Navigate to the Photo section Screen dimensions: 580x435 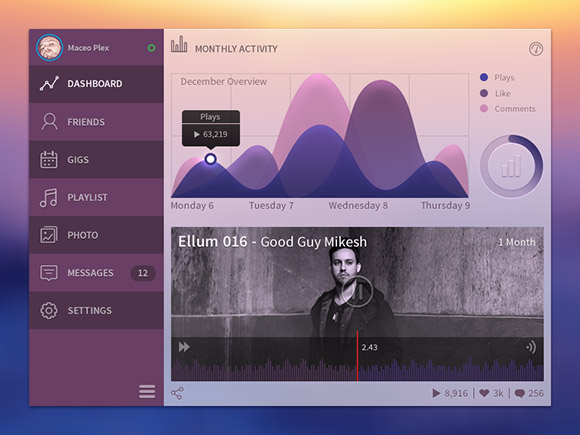tap(96, 235)
